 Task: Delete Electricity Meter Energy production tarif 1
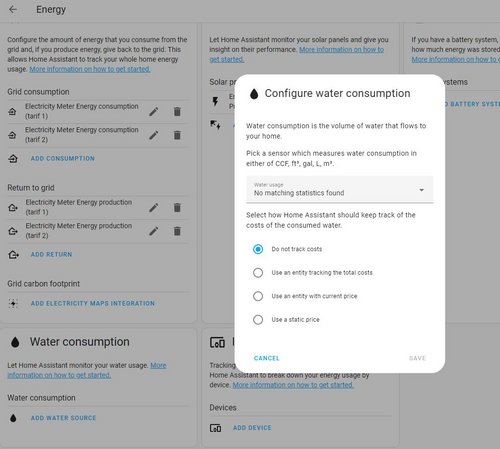pos(177,208)
